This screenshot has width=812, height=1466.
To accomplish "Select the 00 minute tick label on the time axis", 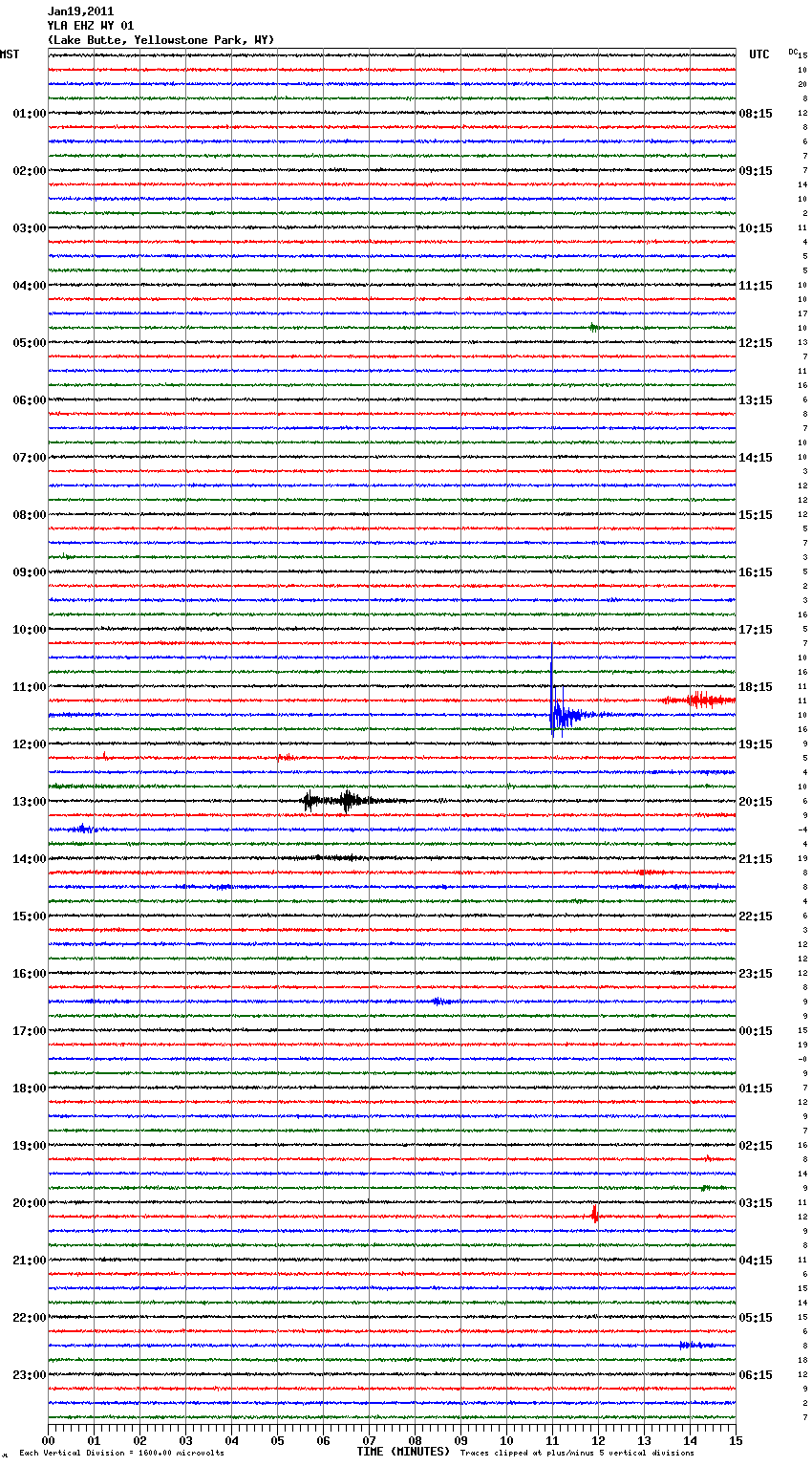I will coord(49,1440).
